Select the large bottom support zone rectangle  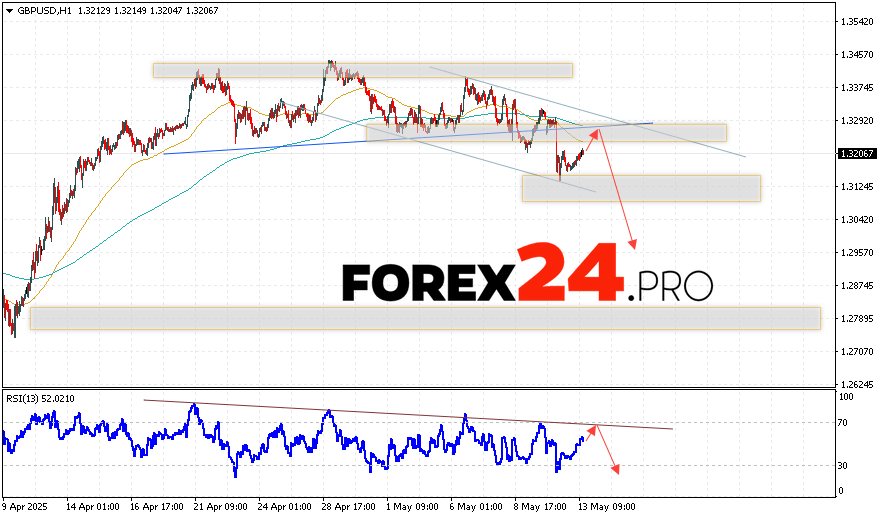tap(425, 318)
